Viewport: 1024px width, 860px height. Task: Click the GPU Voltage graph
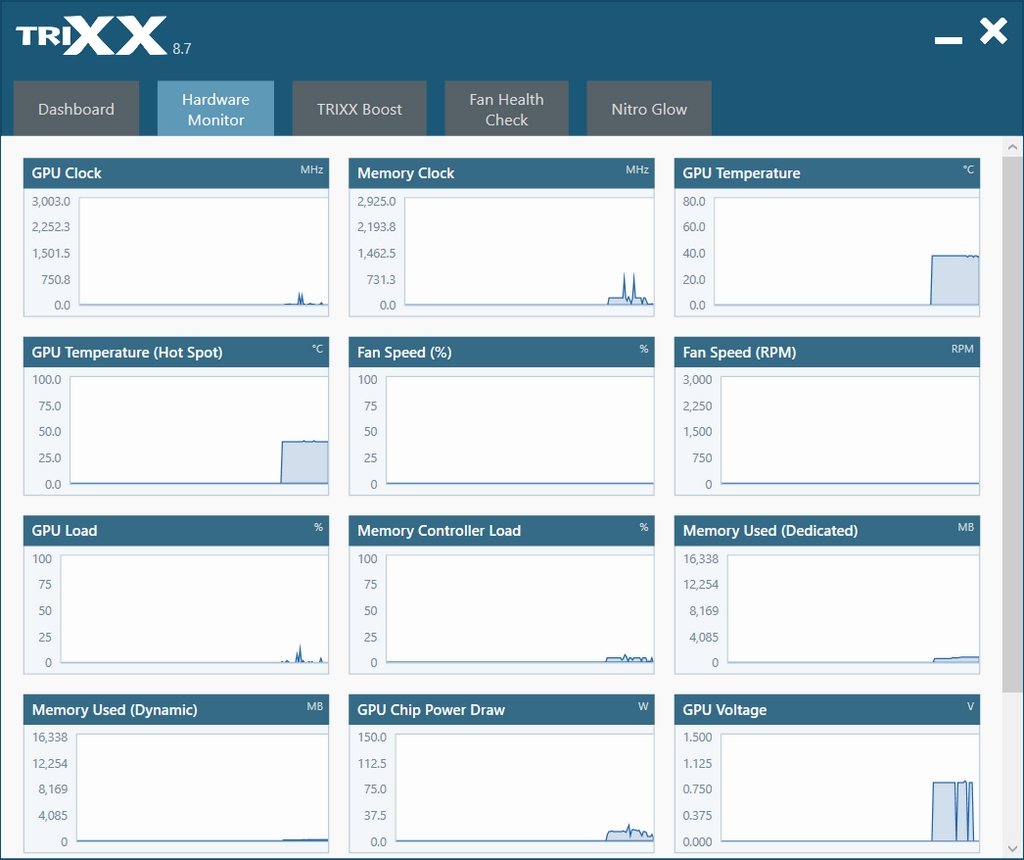pyautogui.click(x=850, y=788)
